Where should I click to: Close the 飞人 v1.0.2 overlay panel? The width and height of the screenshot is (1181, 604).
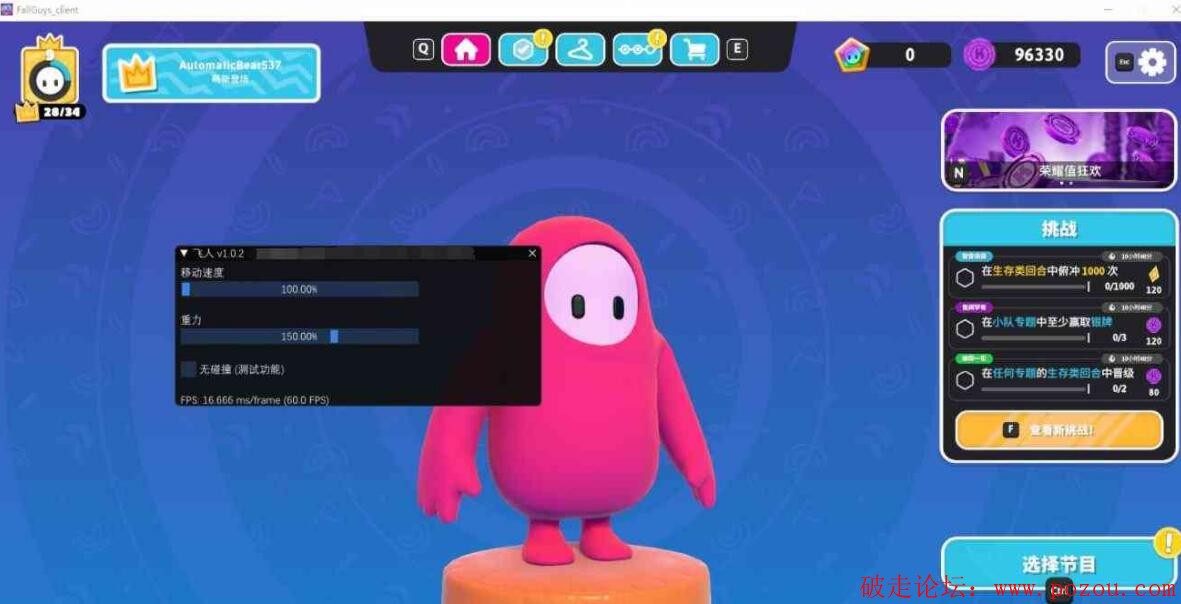(533, 253)
